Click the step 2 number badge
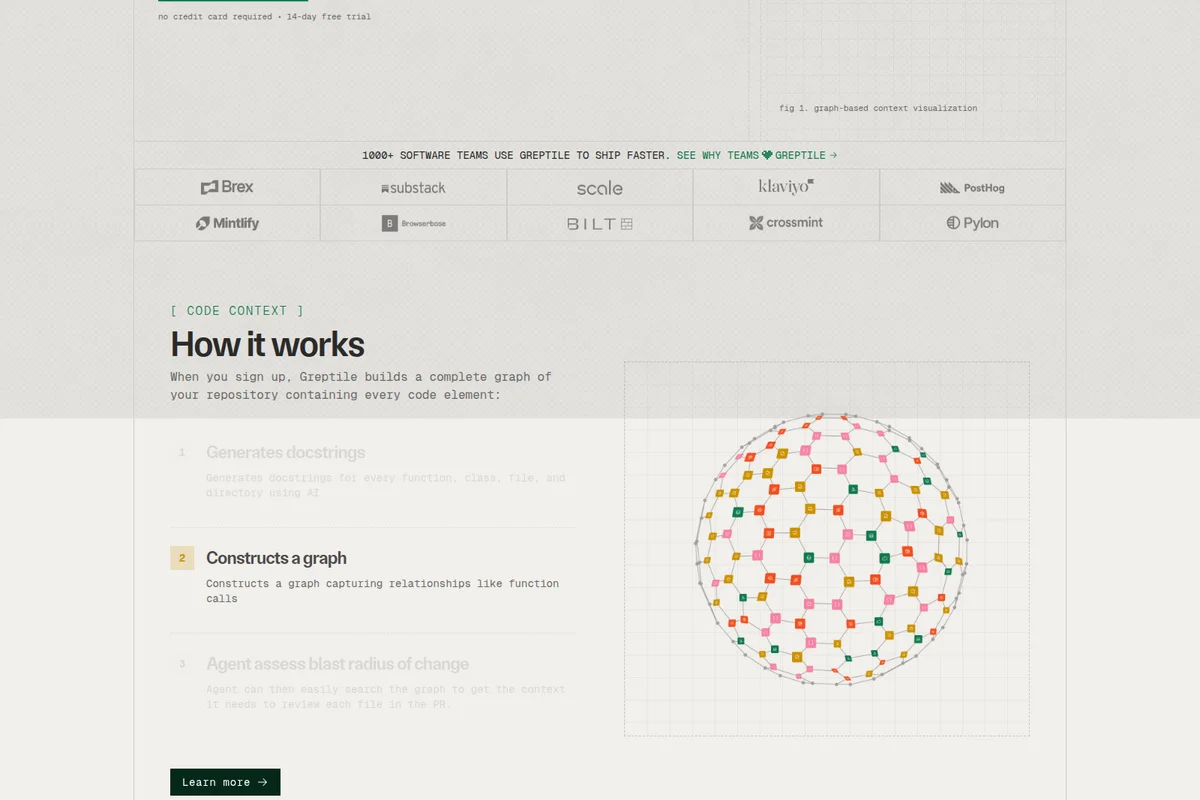This screenshot has height=800, width=1200. click(181, 558)
